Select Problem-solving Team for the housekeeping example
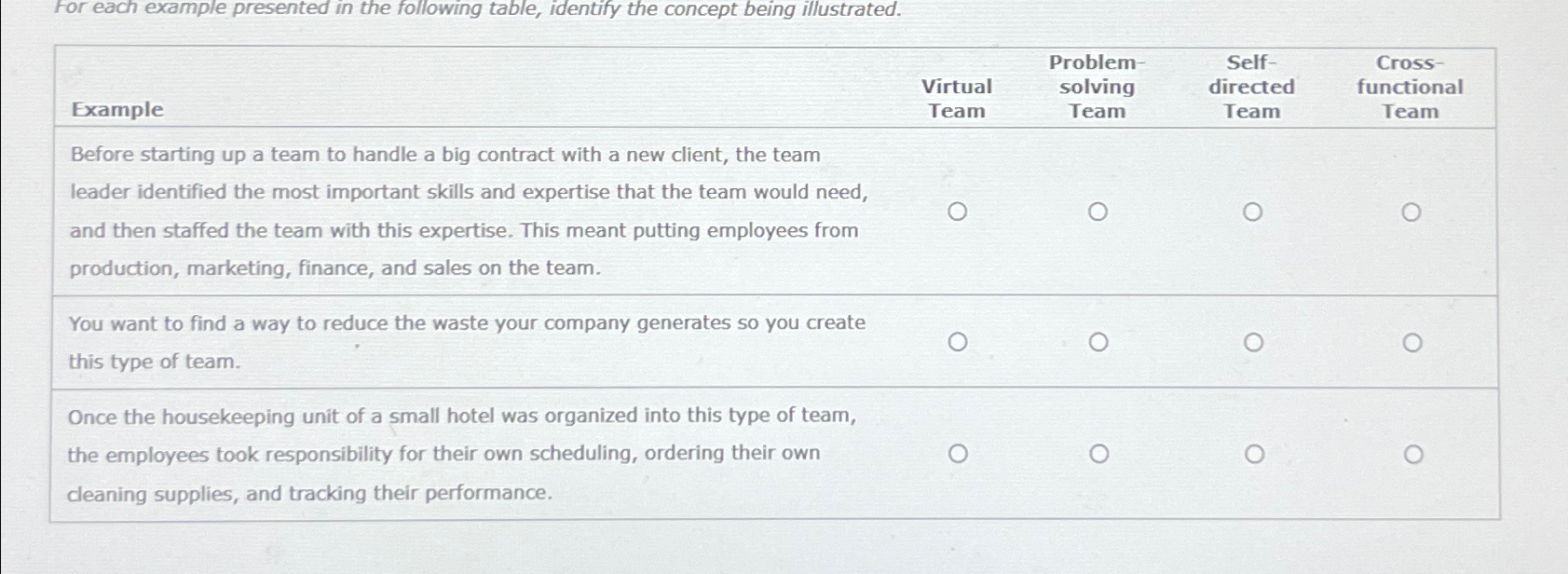The image size is (1568, 574). point(1099,455)
